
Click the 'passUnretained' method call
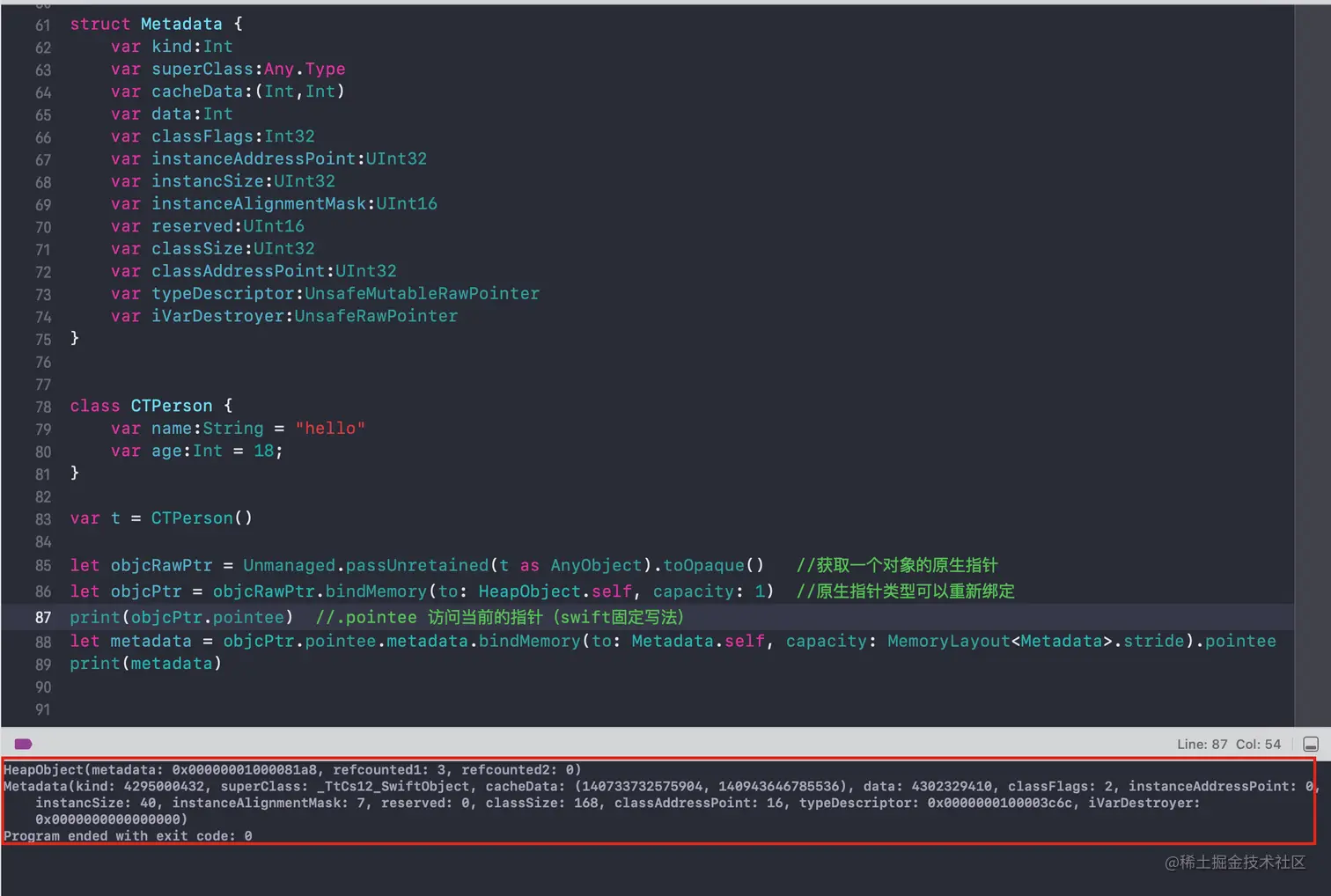[x=417, y=565]
